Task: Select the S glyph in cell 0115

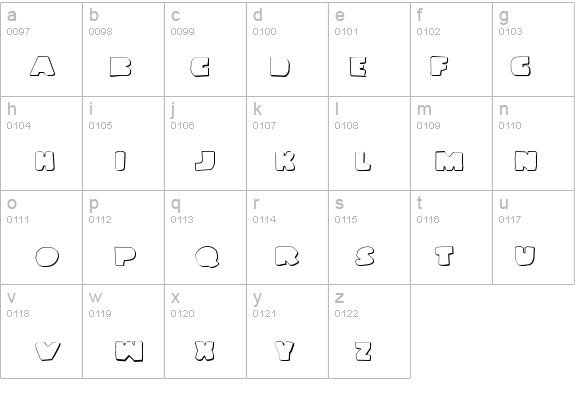Action: click(365, 256)
